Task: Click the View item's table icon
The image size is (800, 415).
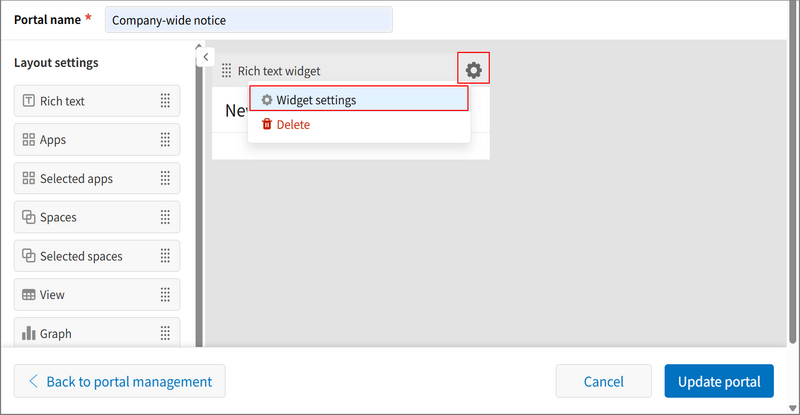Action: 28,295
